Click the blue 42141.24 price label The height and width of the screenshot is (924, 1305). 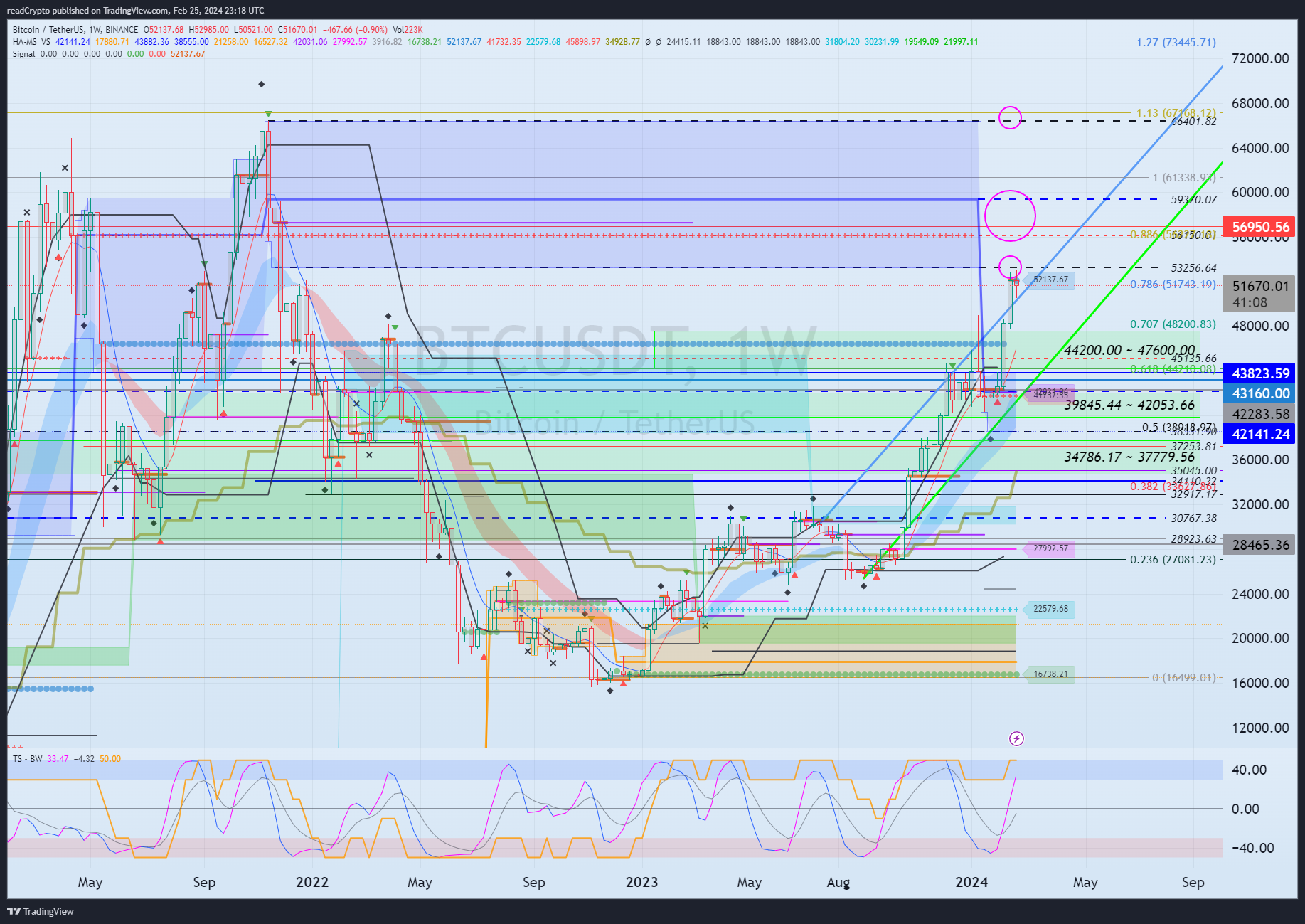click(1259, 434)
